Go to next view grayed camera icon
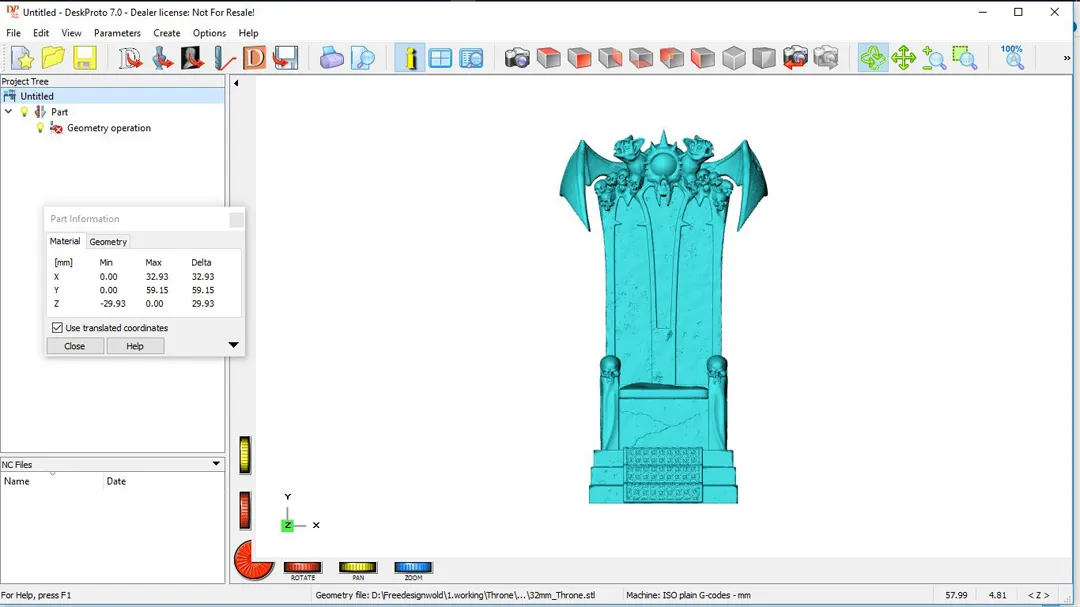The height and width of the screenshot is (607, 1080). (x=826, y=58)
